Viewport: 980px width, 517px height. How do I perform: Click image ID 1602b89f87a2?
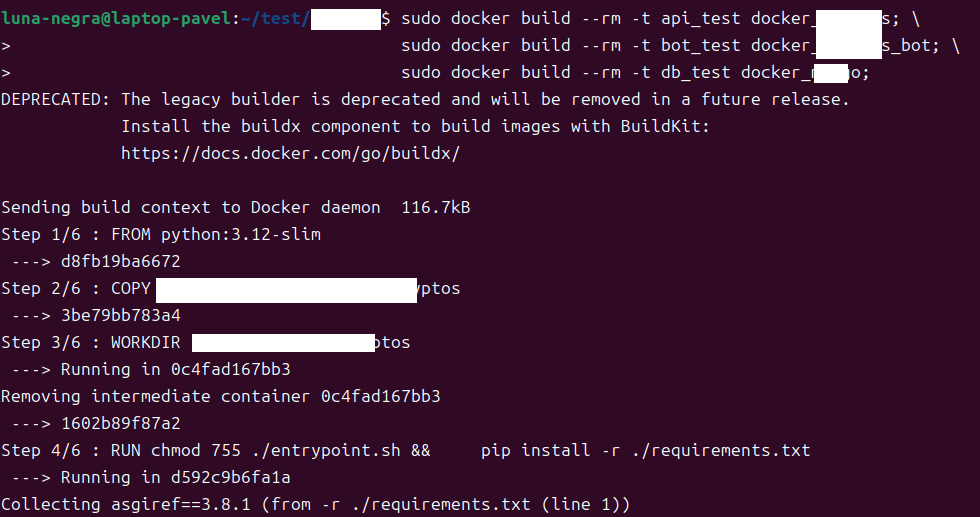tap(120, 423)
